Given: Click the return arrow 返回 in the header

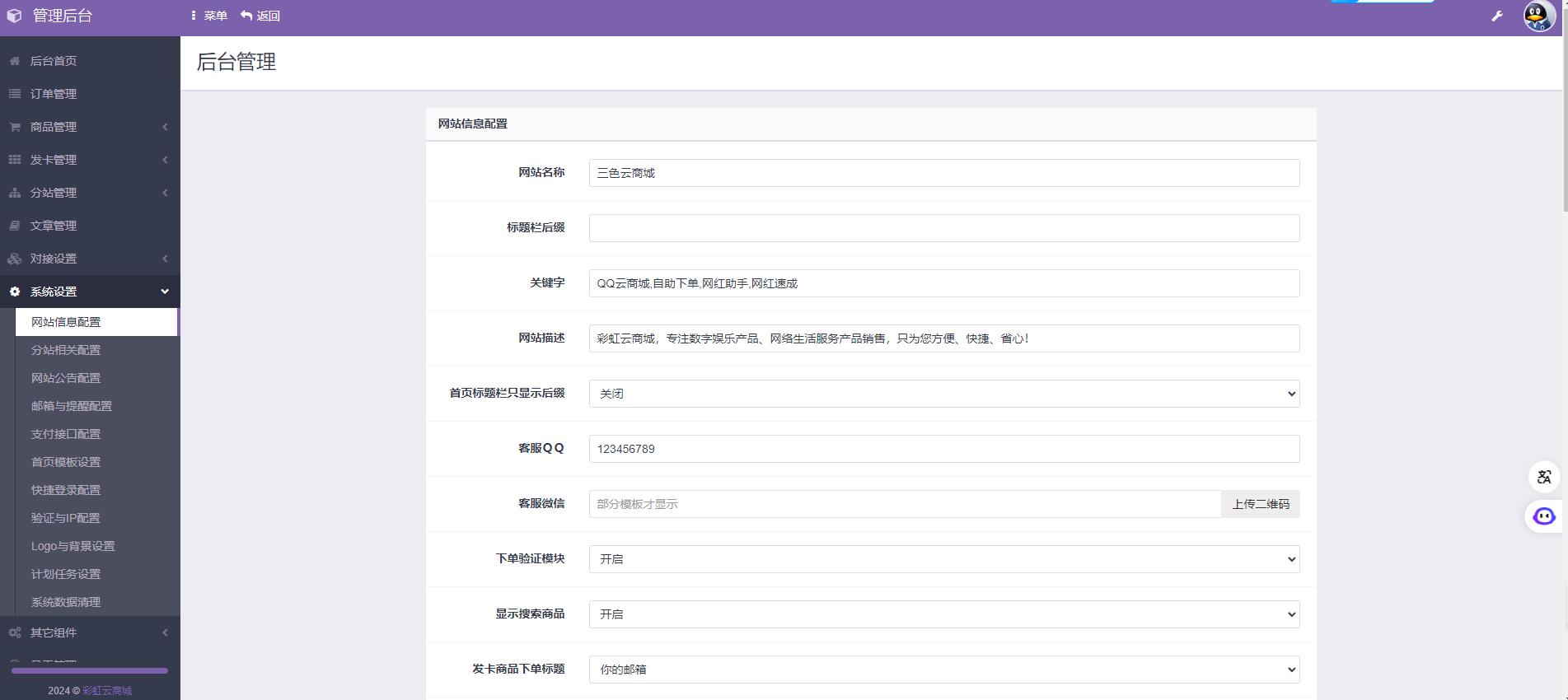Looking at the screenshot, I should point(260,16).
